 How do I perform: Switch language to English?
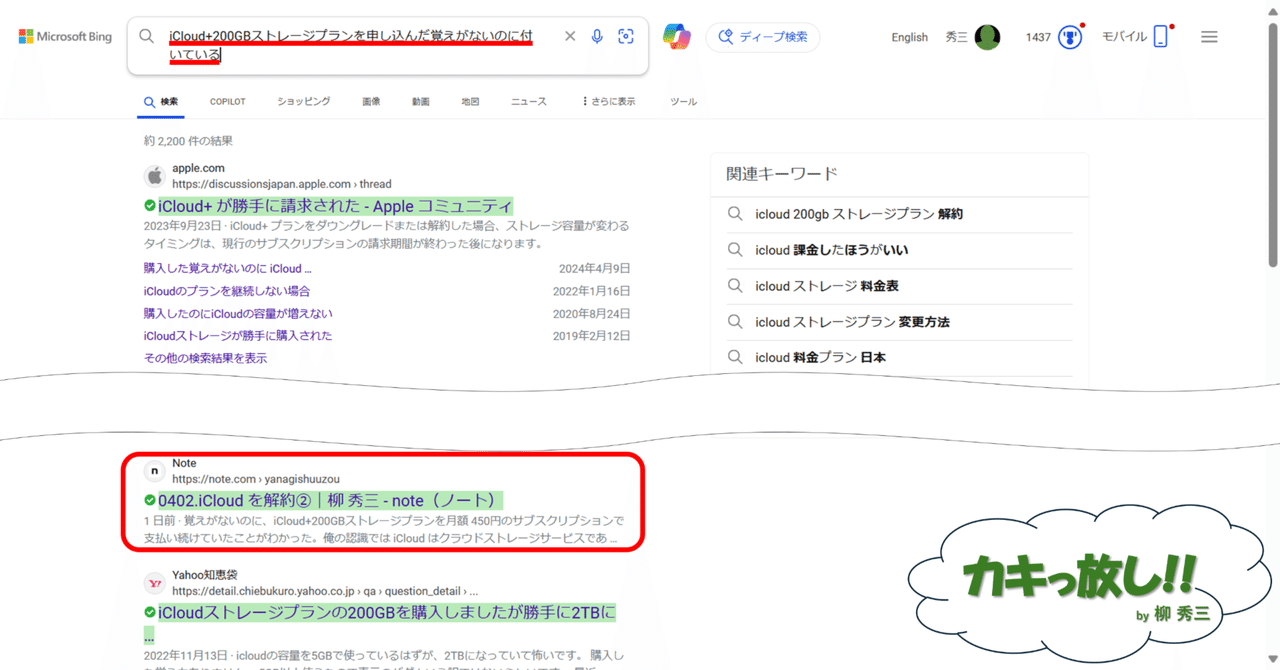coord(910,37)
